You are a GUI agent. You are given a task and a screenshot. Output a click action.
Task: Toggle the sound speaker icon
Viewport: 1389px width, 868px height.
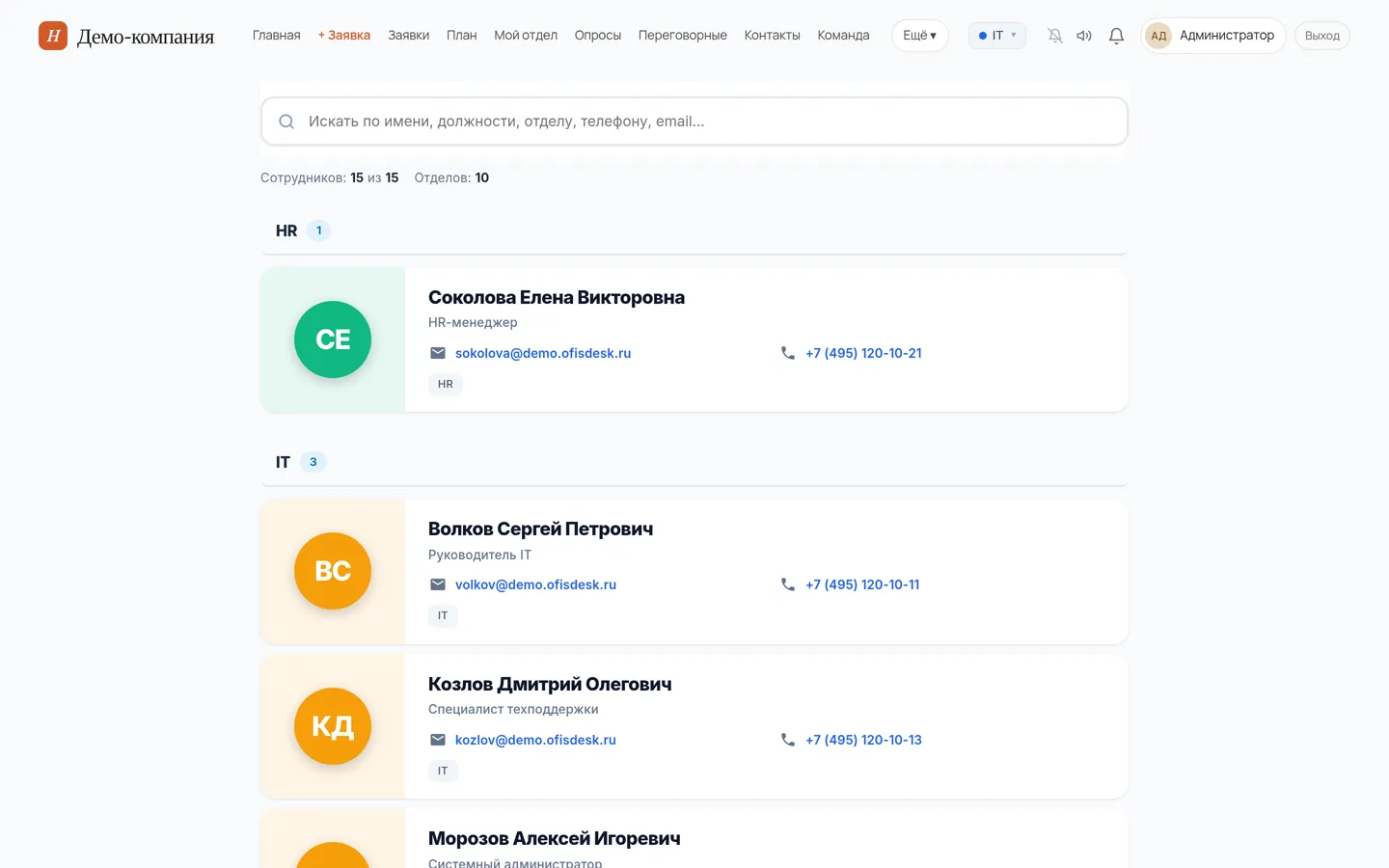(1084, 36)
